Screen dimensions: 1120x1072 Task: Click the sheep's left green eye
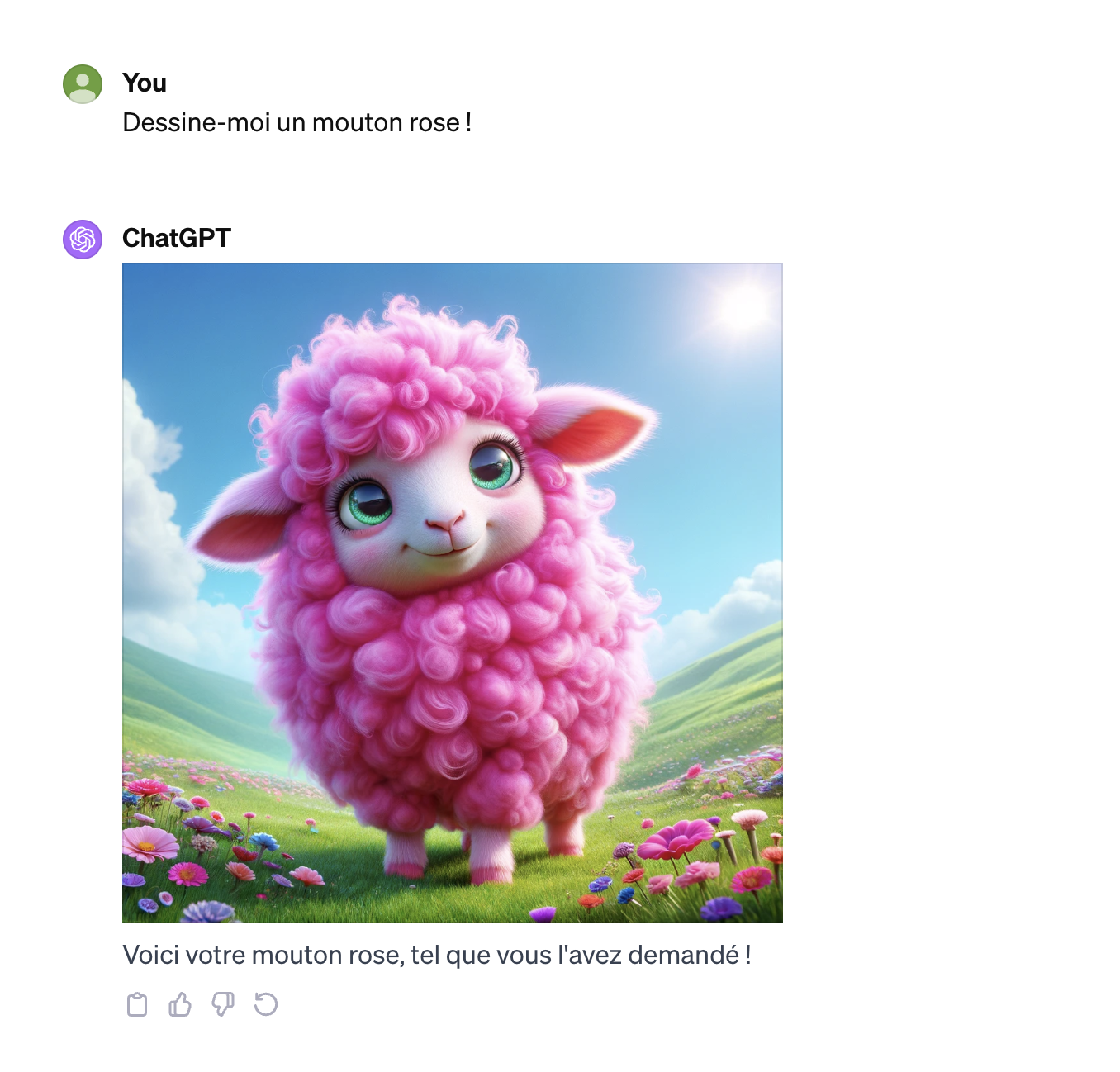[365, 503]
